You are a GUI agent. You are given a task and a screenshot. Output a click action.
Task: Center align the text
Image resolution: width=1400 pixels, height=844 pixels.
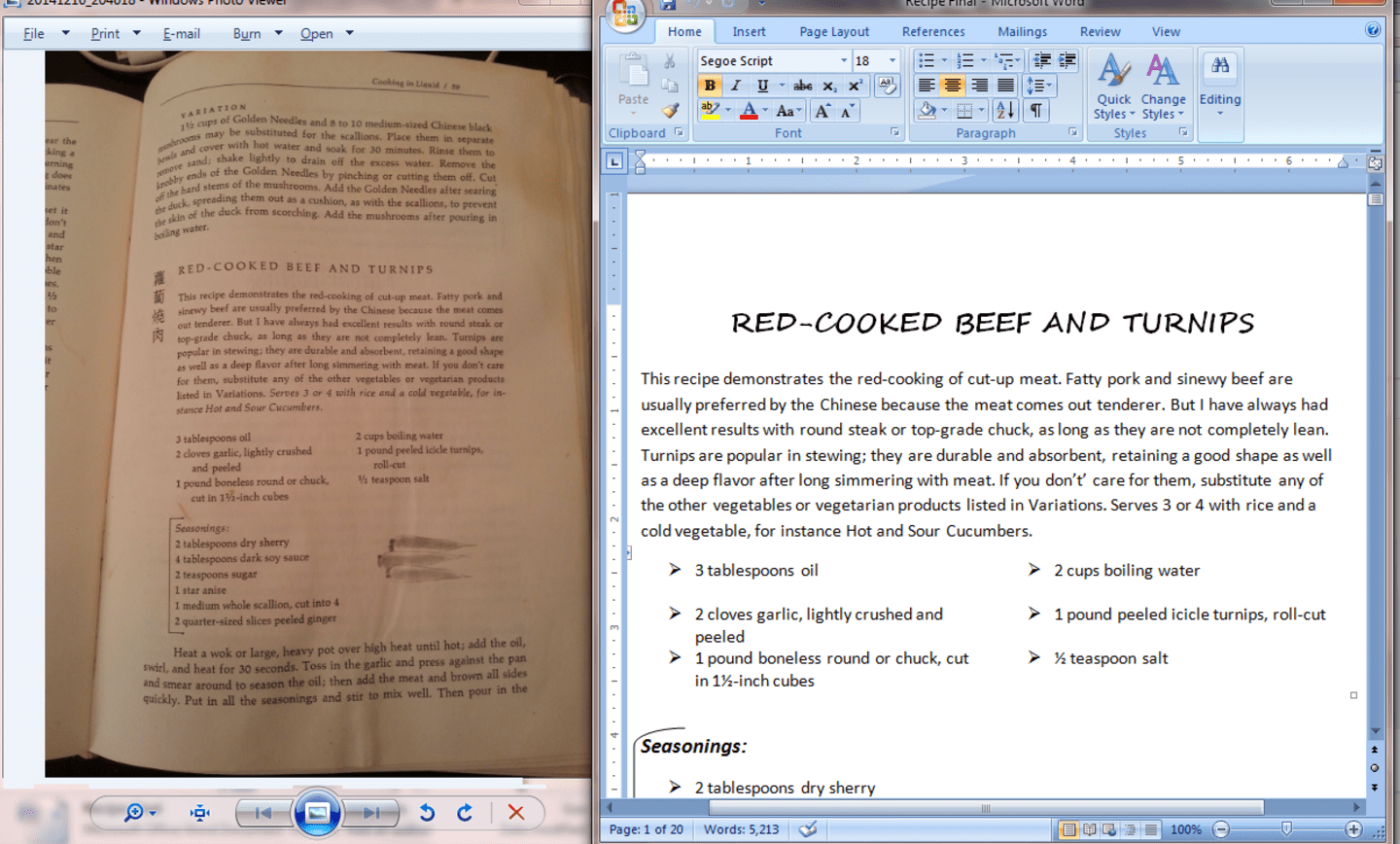[x=953, y=86]
